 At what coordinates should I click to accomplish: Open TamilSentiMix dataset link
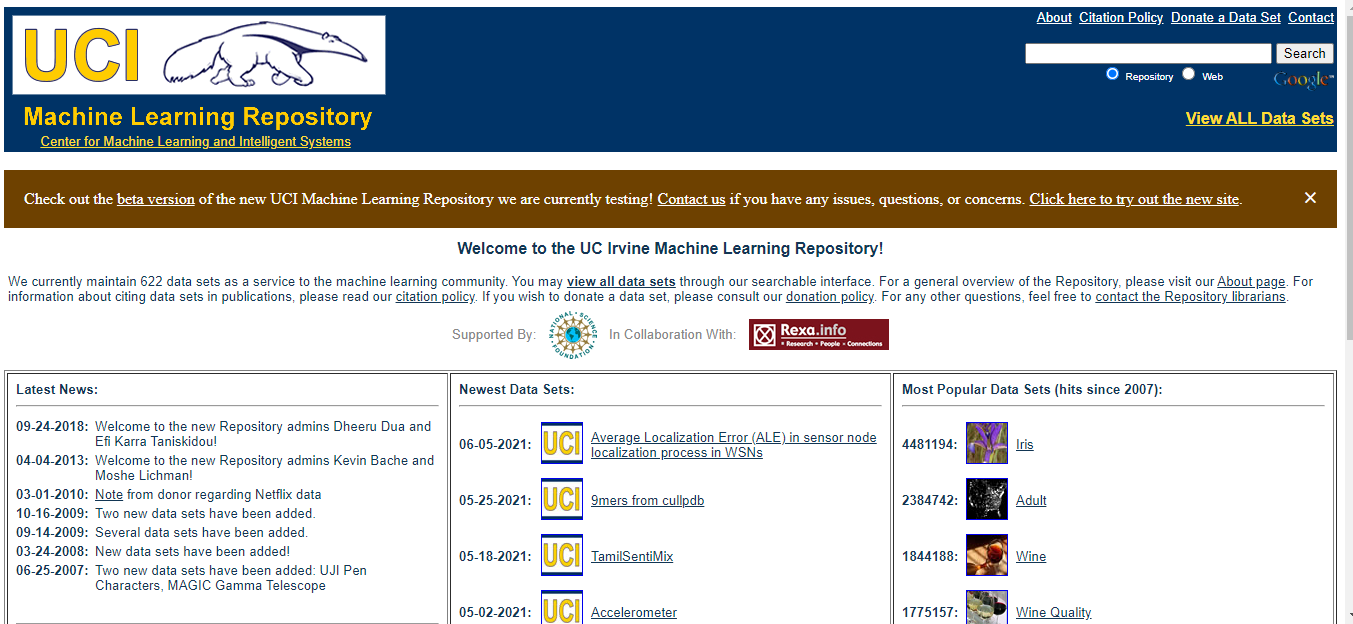pyautogui.click(x=632, y=556)
